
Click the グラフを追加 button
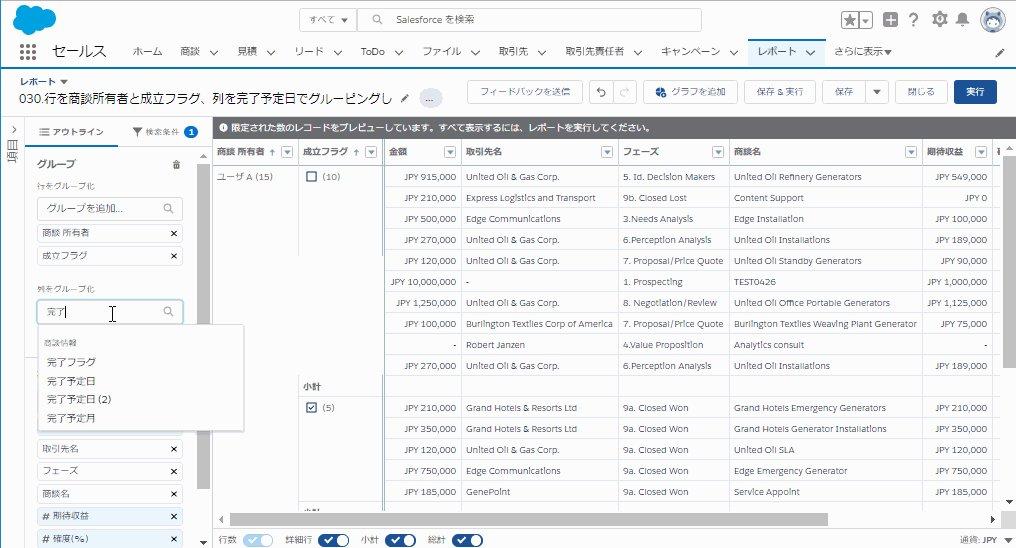click(x=690, y=92)
